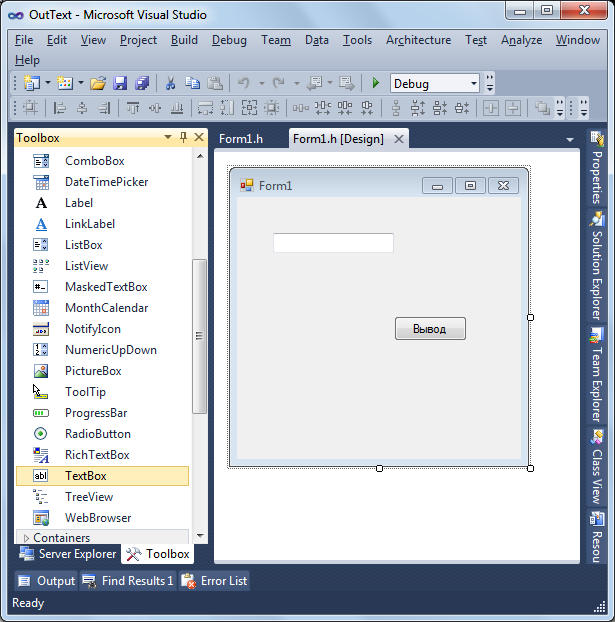Open the Properties side panel
Viewport: 615px width, 622px height.
[x=597, y=168]
